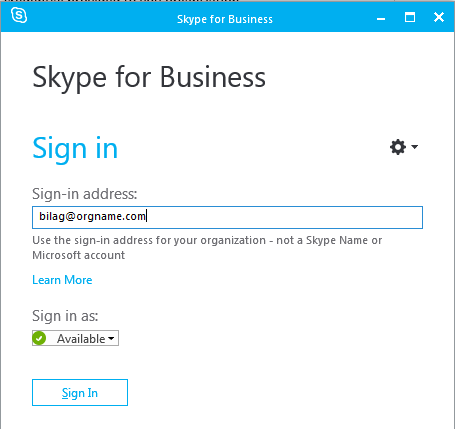Maximize the Skype for Business window
Screen dimensions: 455x429
coord(410,17)
